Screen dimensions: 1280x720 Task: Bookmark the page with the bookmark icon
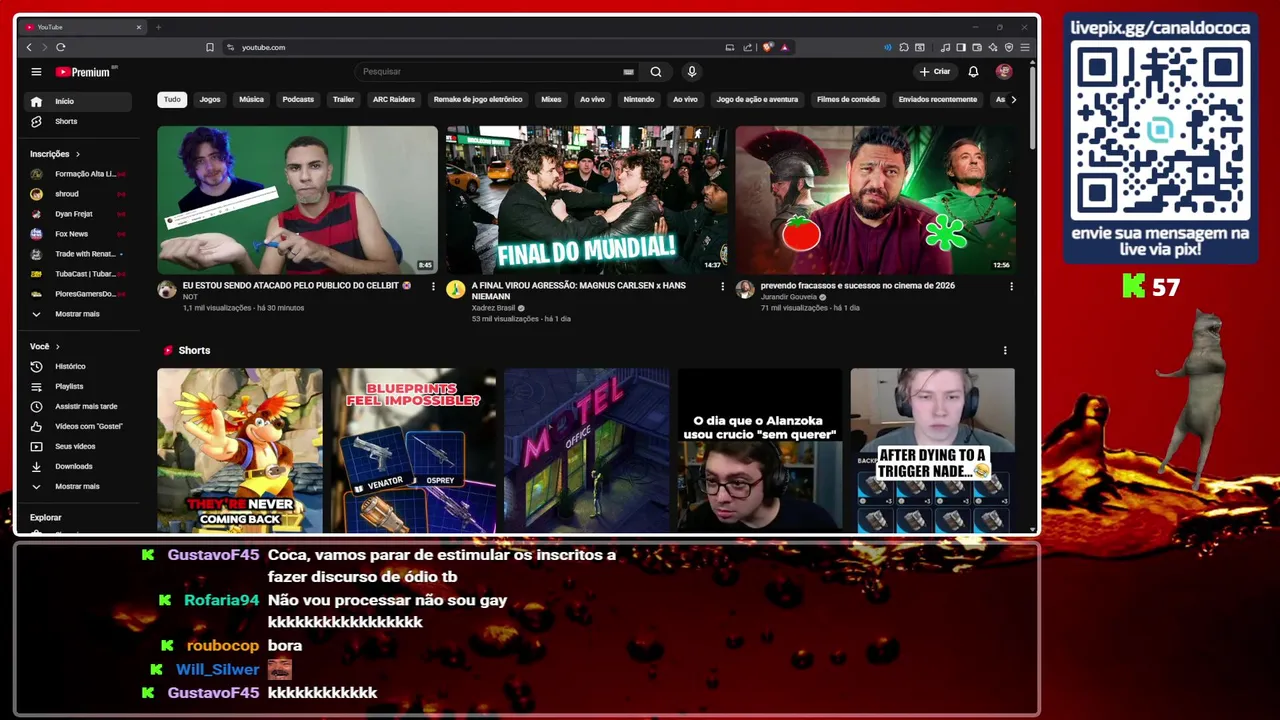210,47
